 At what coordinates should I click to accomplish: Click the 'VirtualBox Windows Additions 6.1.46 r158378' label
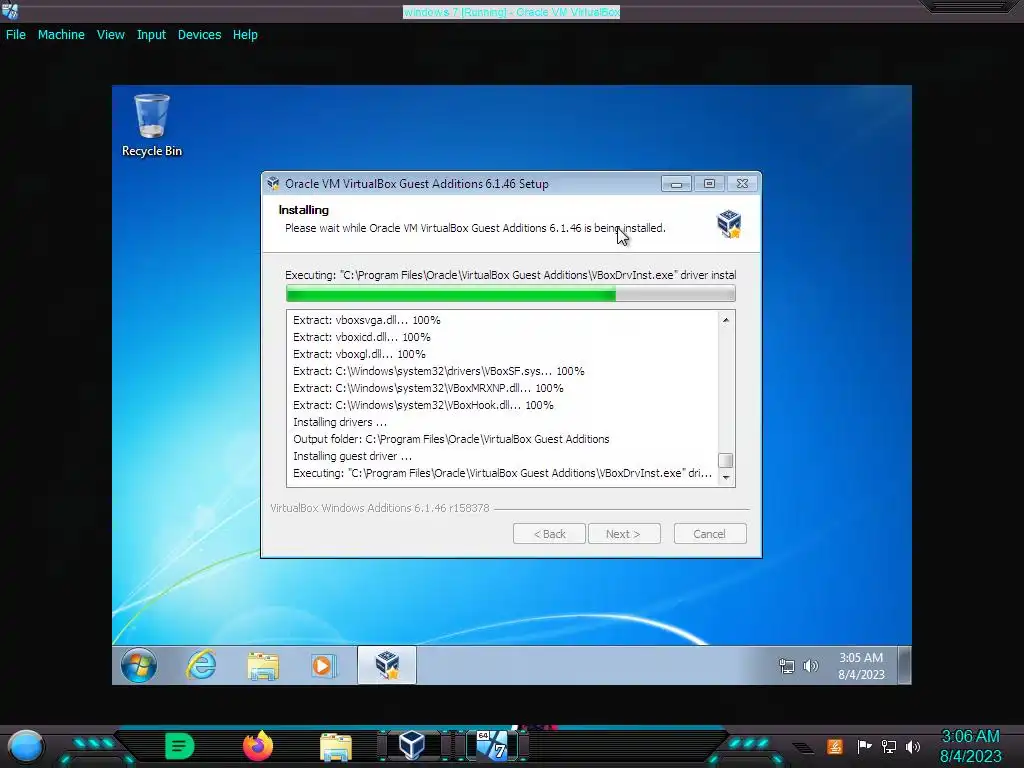(x=379, y=507)
